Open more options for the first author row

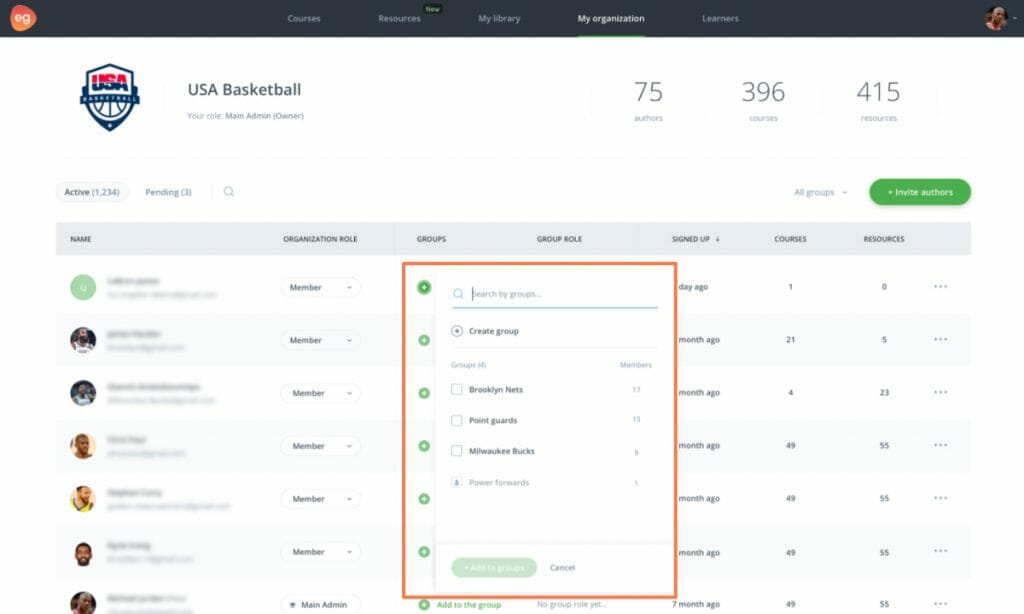click(x=940, y=286)
